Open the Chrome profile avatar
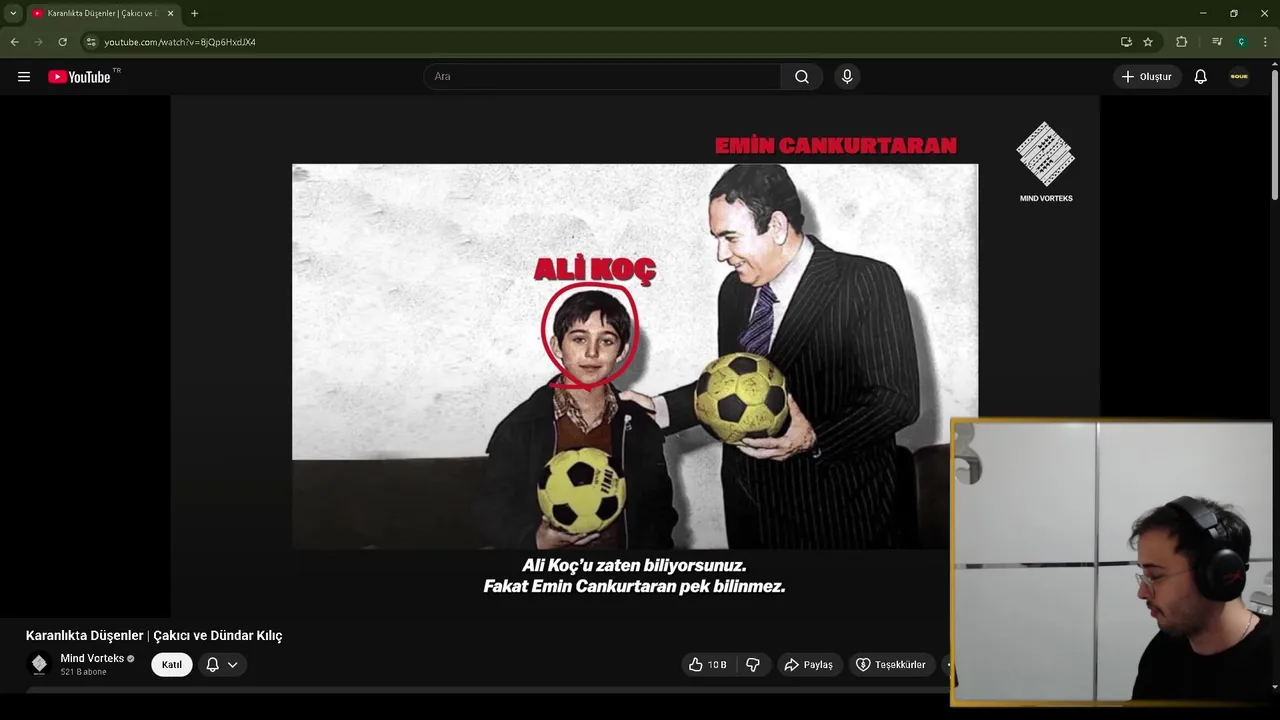The height and width of the screenshot is (720, 1280). (1241, 42)
